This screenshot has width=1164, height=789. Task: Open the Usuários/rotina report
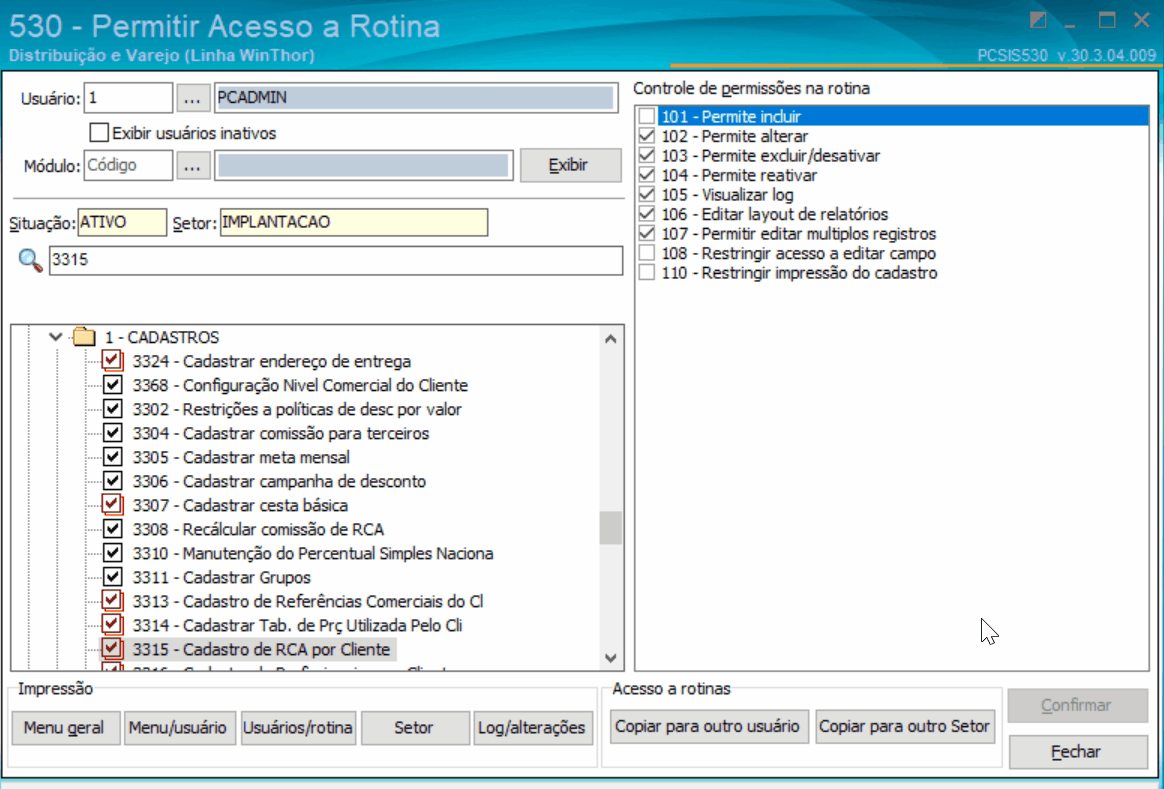tap(298, 727)
